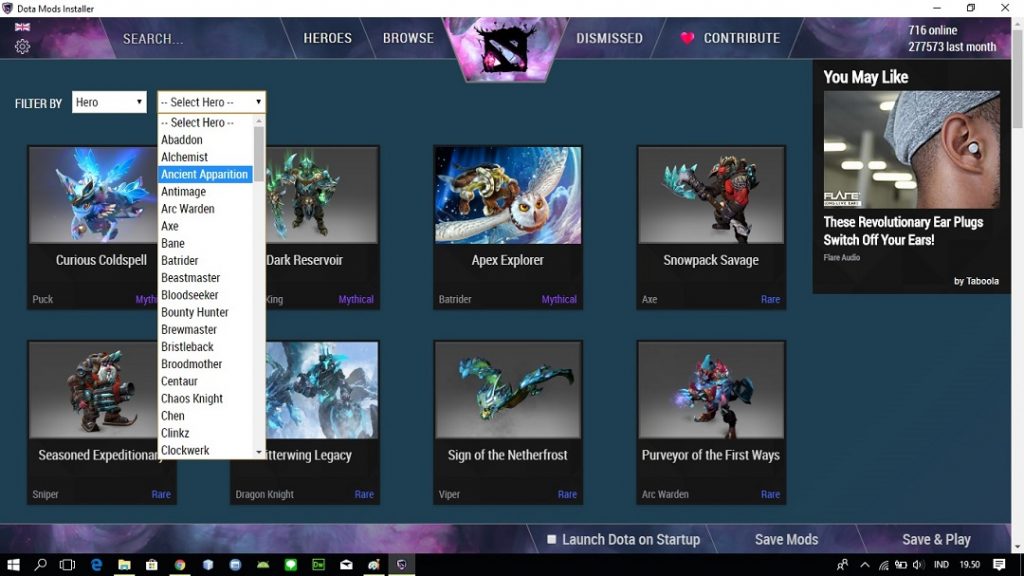
Task: Choose Clinkz from the hero list
Action: pos(205,433)
